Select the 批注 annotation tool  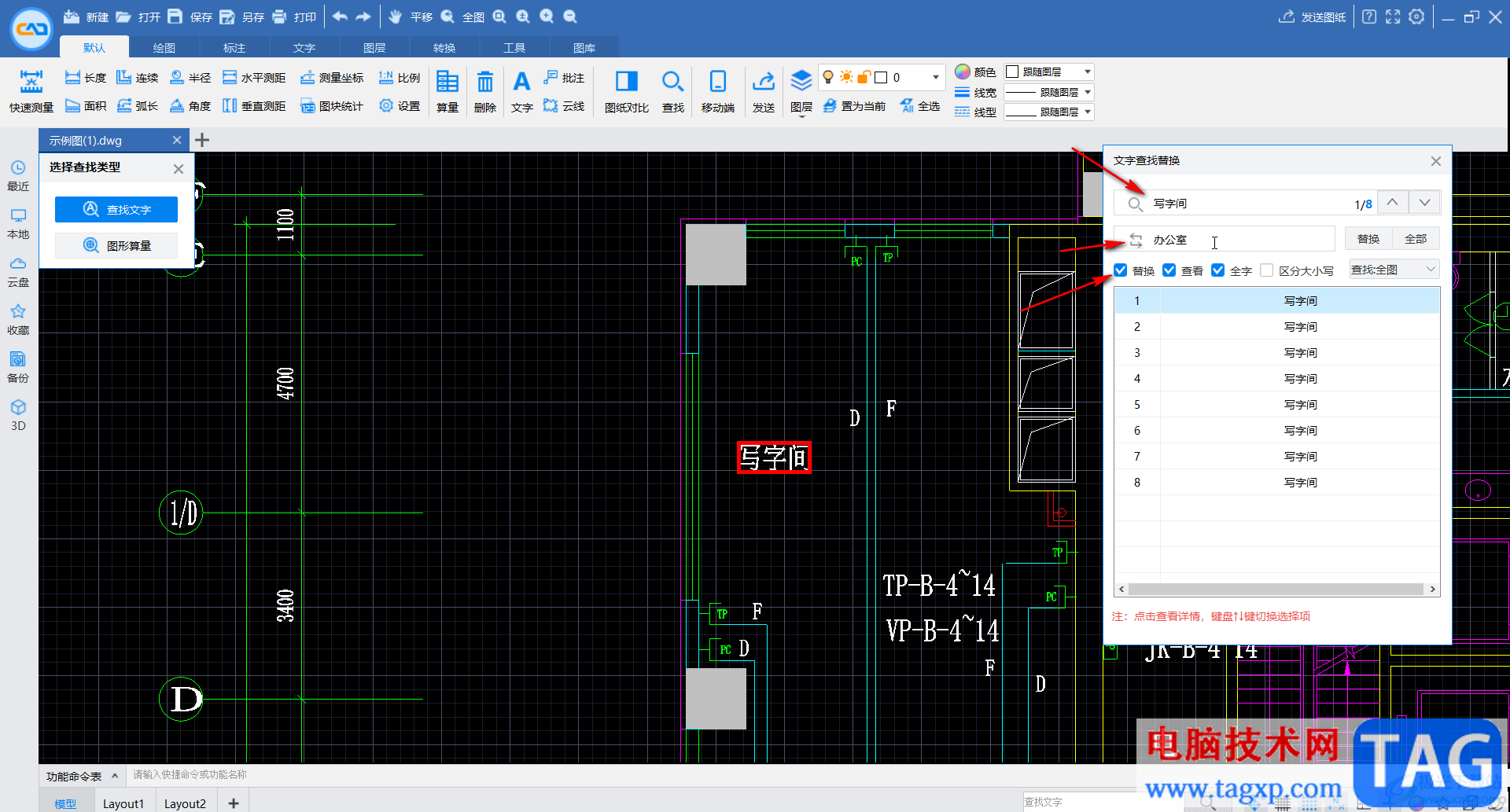click(x=564, y=78)
